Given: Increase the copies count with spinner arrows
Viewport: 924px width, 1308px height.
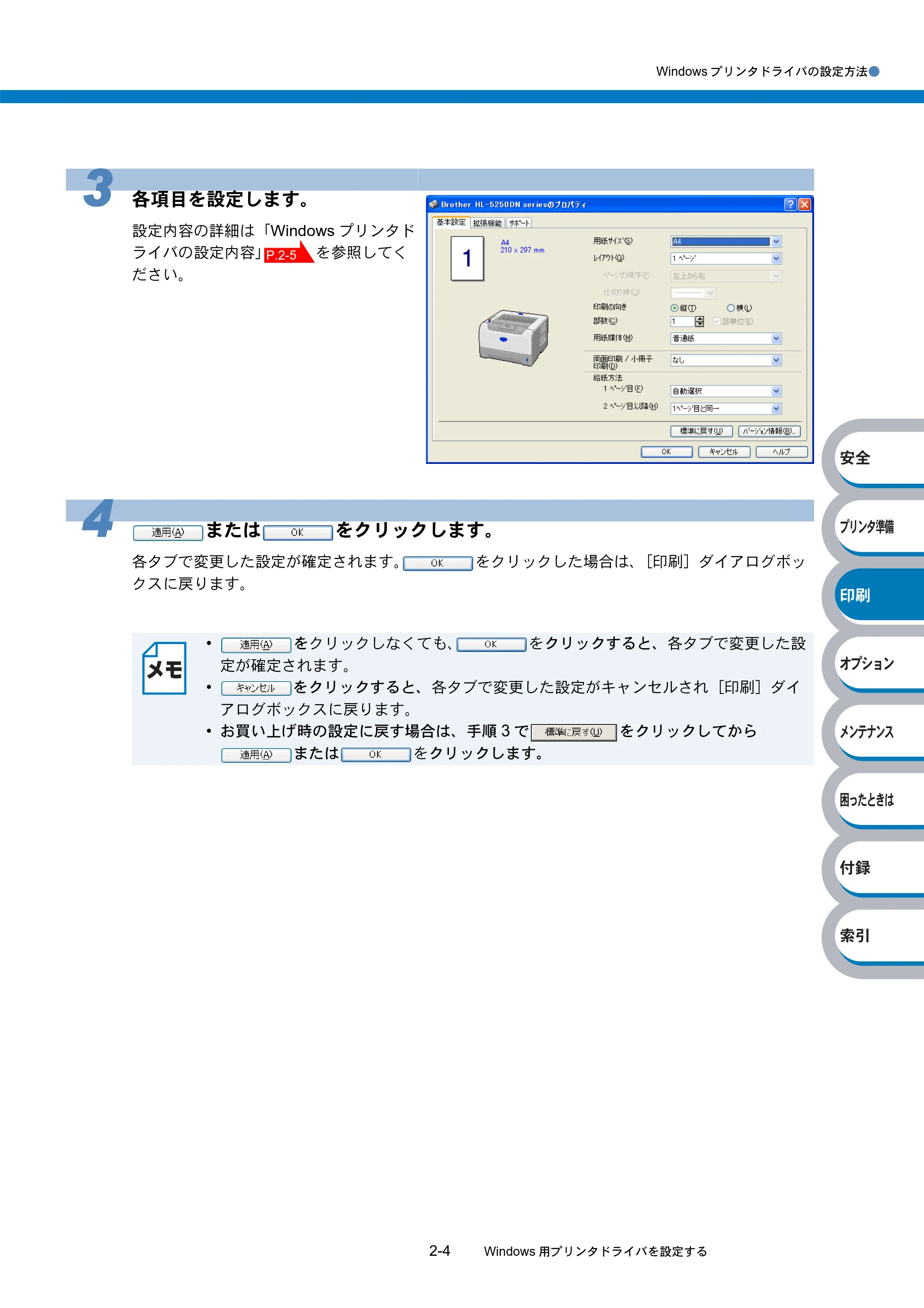Looking at the screenshot, I should click(x=699, y=318).
